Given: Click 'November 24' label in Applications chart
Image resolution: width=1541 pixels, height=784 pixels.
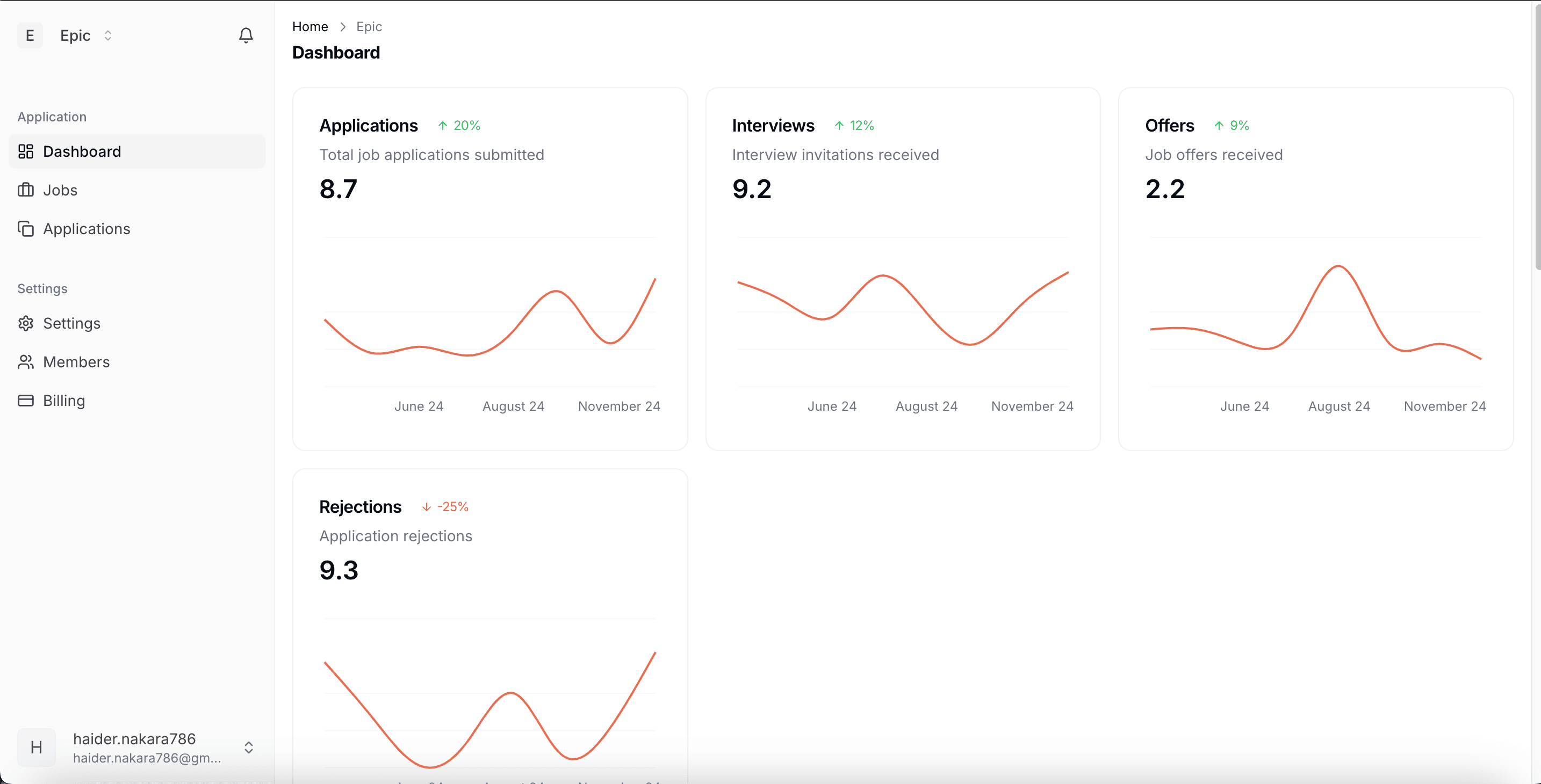Looking at the screenshot, I should pyautogui.click(x=619, y=406).
